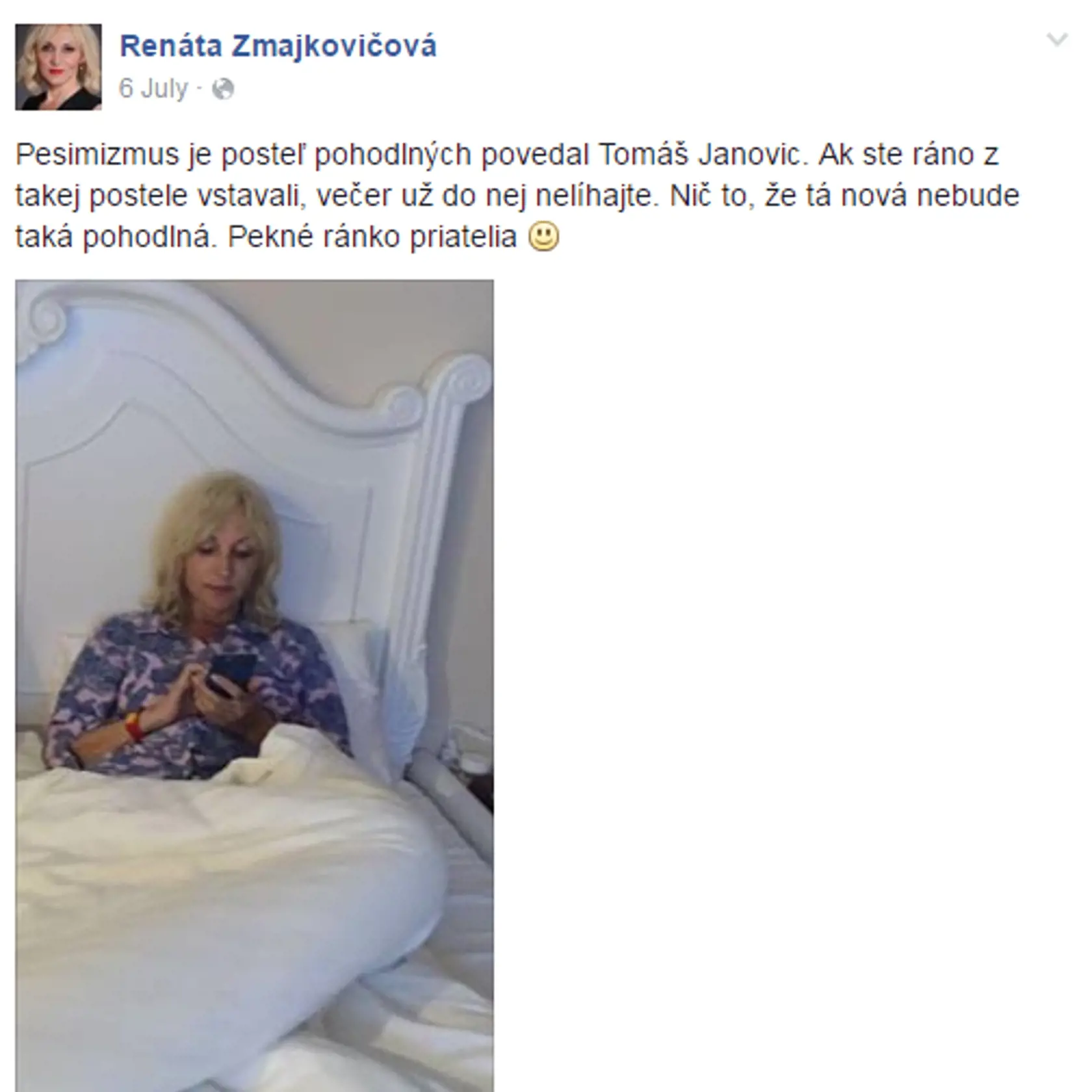This screenshot has height=1092, width=1092.
Task: Click the red bracelet on the wrist
Action: click(x=135, y=725)
